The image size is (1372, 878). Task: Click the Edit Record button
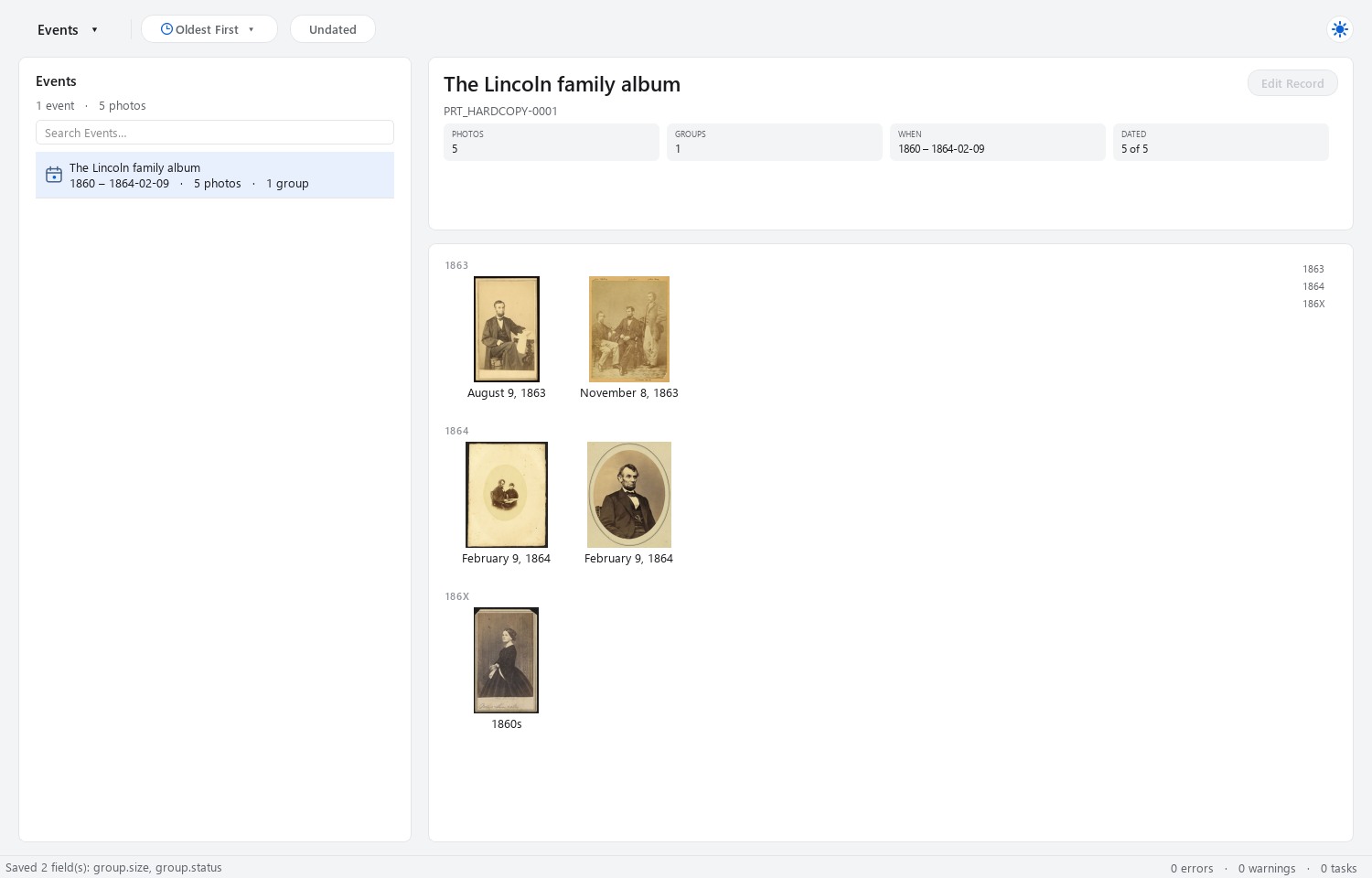(x=1292, y=83)
